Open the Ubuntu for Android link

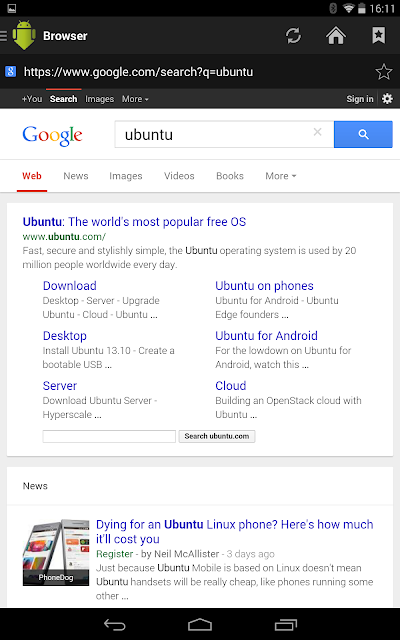coord(266,336)
